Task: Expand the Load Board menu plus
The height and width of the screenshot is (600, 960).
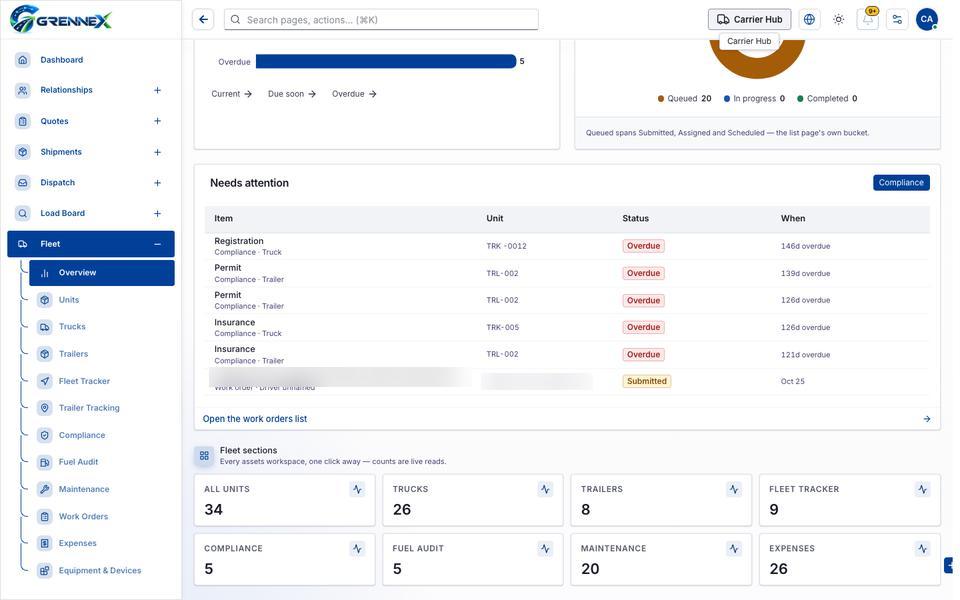Action: pos(157,213)
